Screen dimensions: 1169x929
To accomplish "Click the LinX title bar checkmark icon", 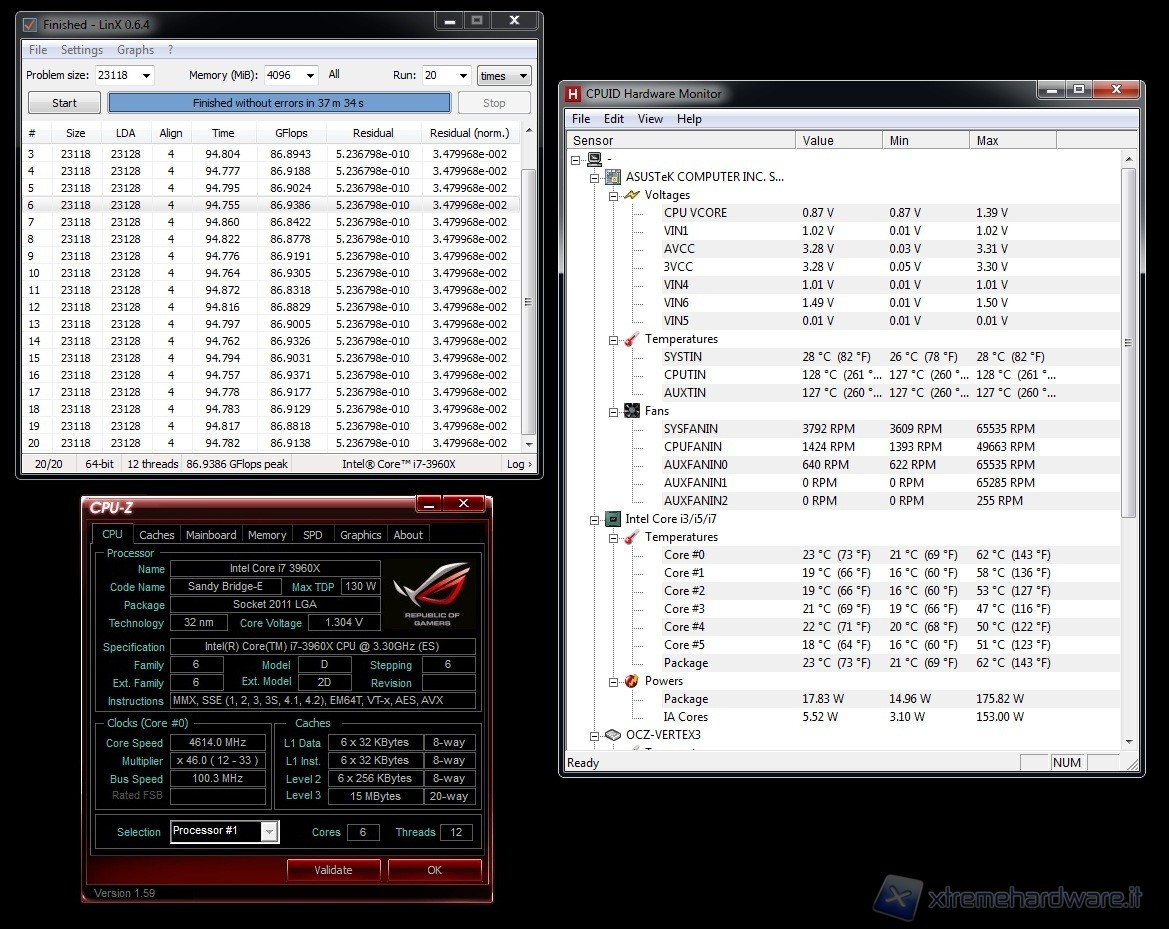I will [30, 23].
